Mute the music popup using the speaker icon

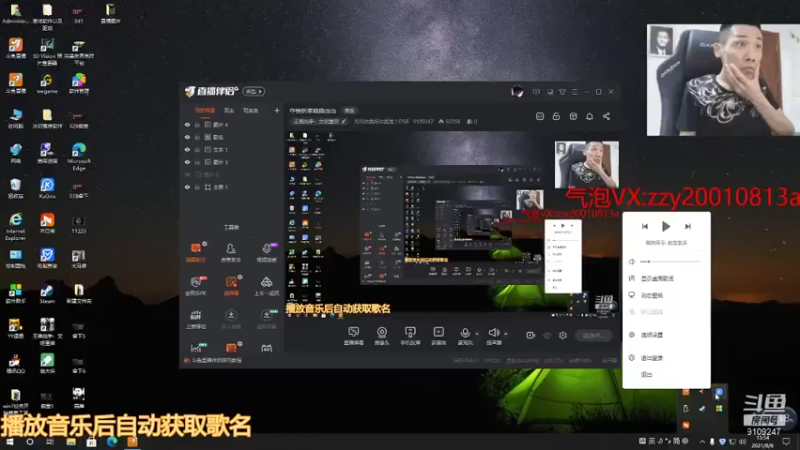(632, 261)
